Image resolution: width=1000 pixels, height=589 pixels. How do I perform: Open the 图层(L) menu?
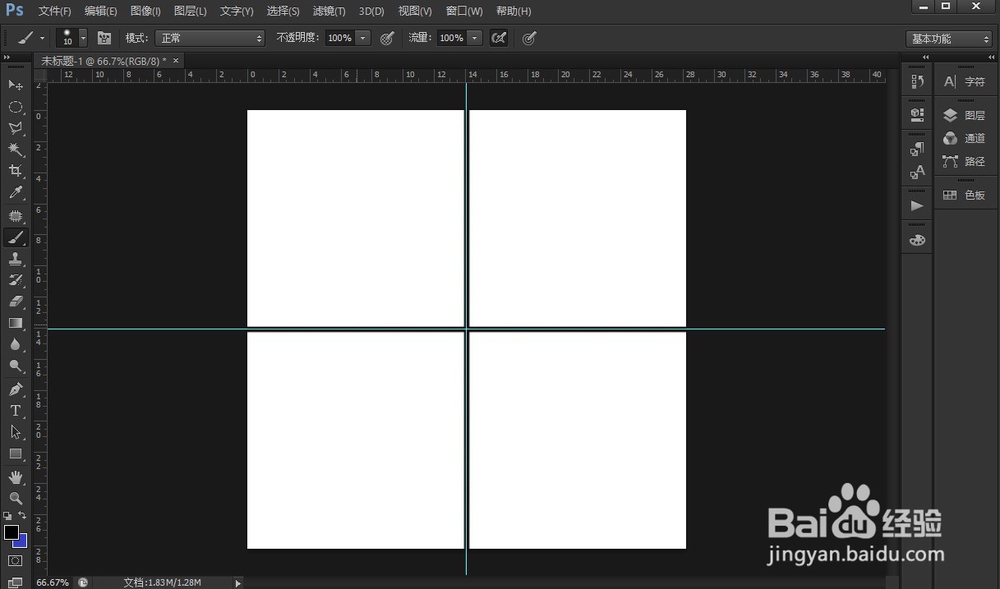(190, 11)
